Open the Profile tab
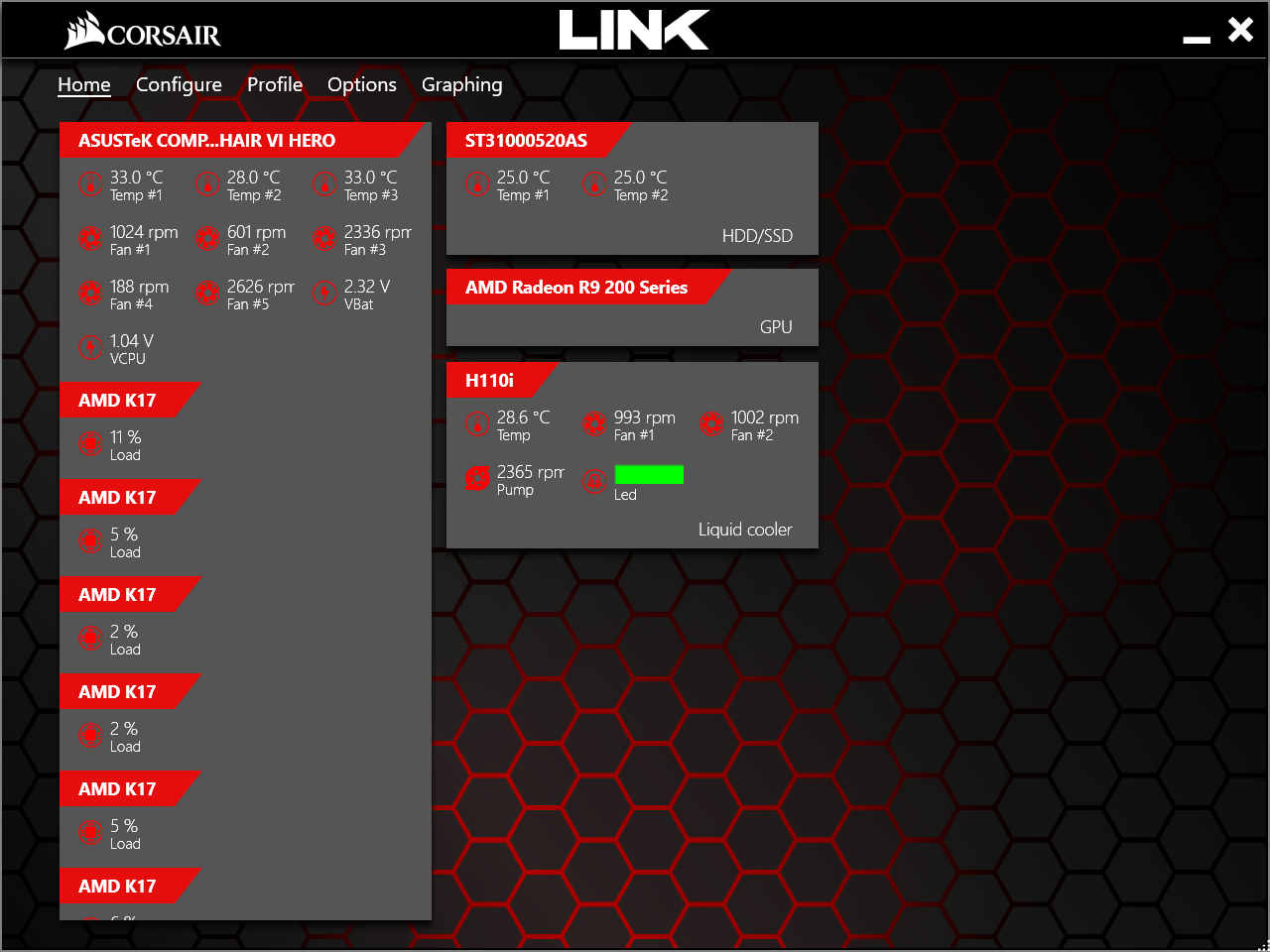The width and height of the screenshot is (1270, 952). click(275, 85)
